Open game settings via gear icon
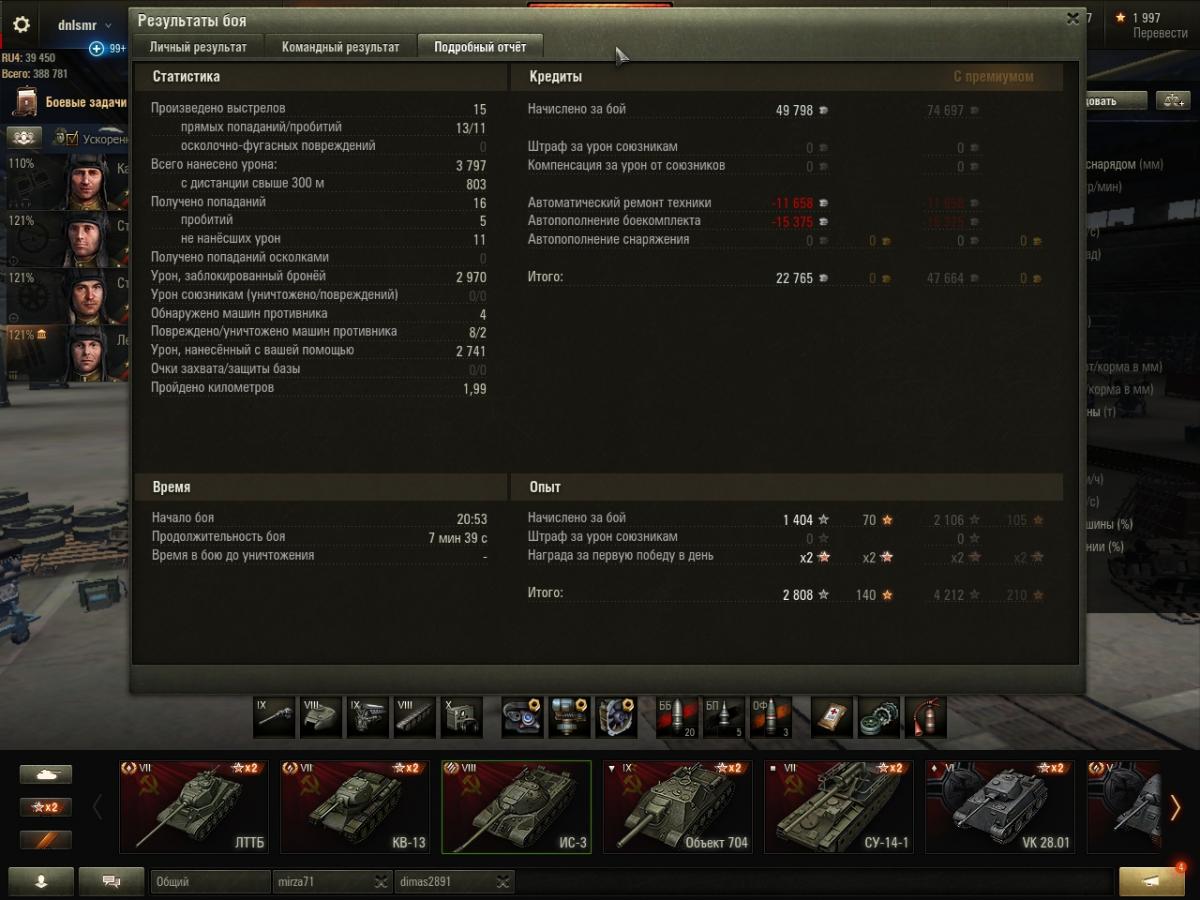 (22, 25)
